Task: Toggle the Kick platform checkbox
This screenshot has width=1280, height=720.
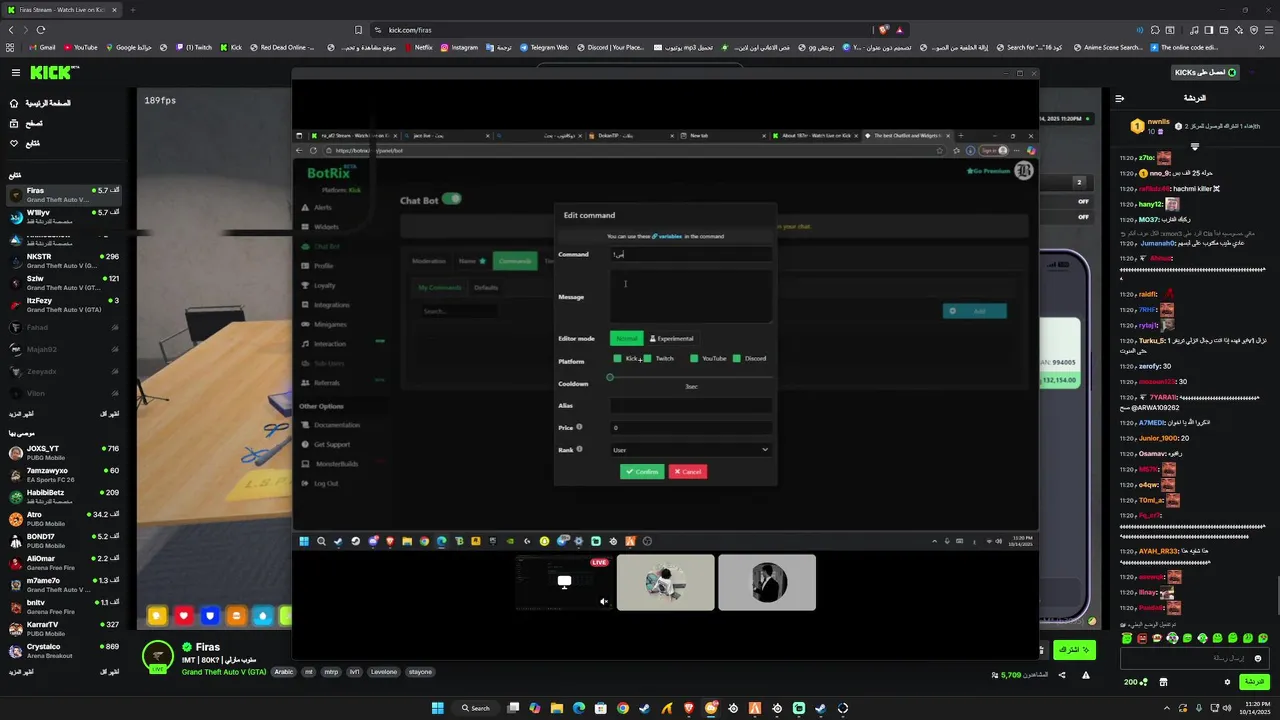Action: pyautogui.click(x=617, y=358)
